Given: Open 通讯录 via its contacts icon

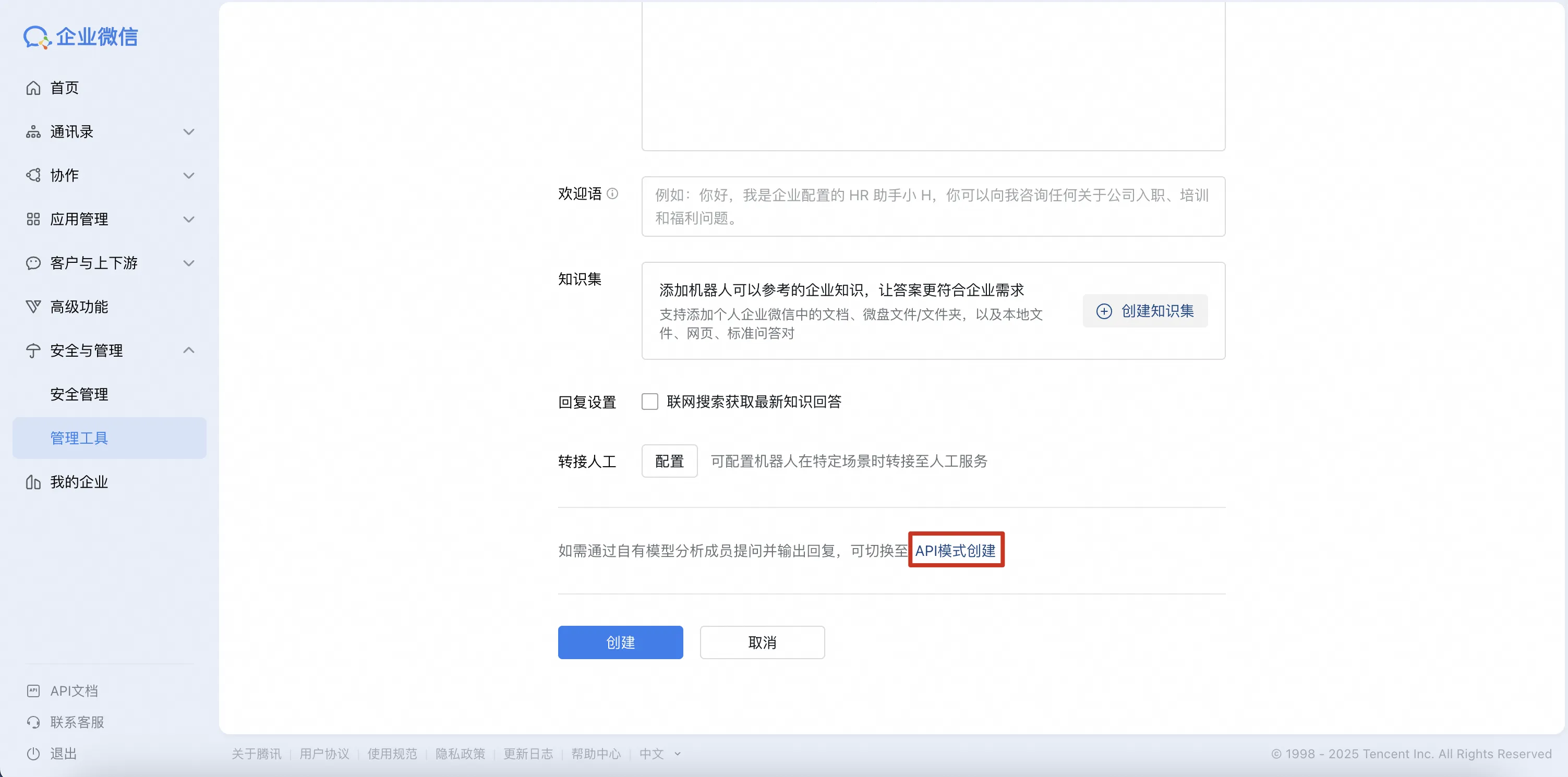Looking at the screenshot, I should (x=33, y=131).
